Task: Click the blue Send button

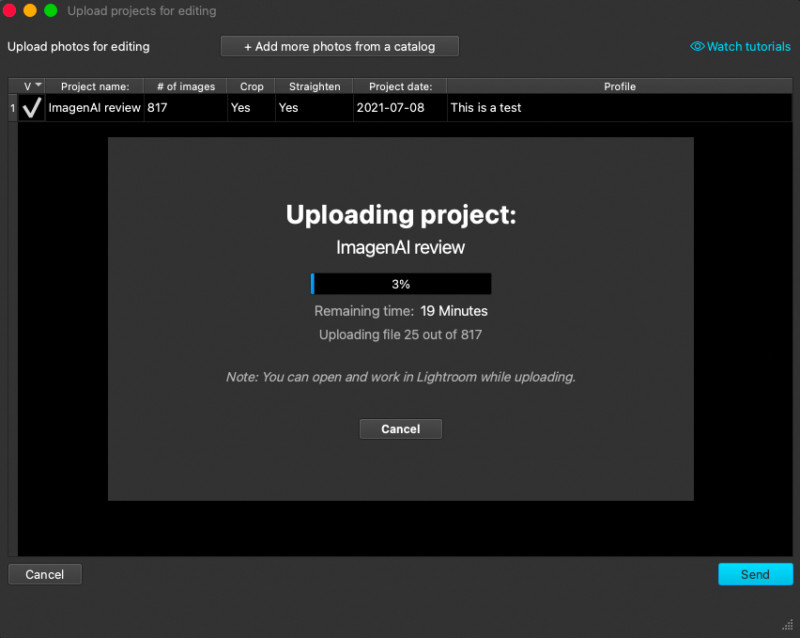Action: [755, 574]
